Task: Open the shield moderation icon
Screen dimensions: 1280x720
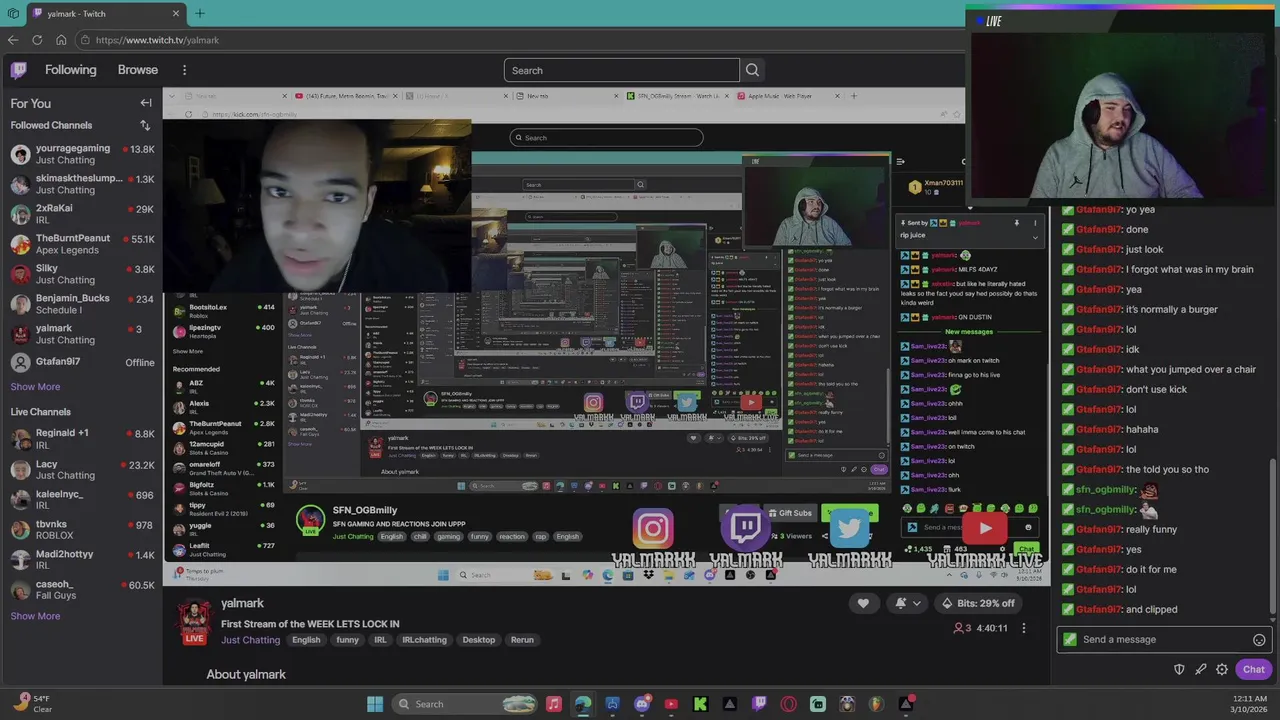Action: (x=1179, y=669)
